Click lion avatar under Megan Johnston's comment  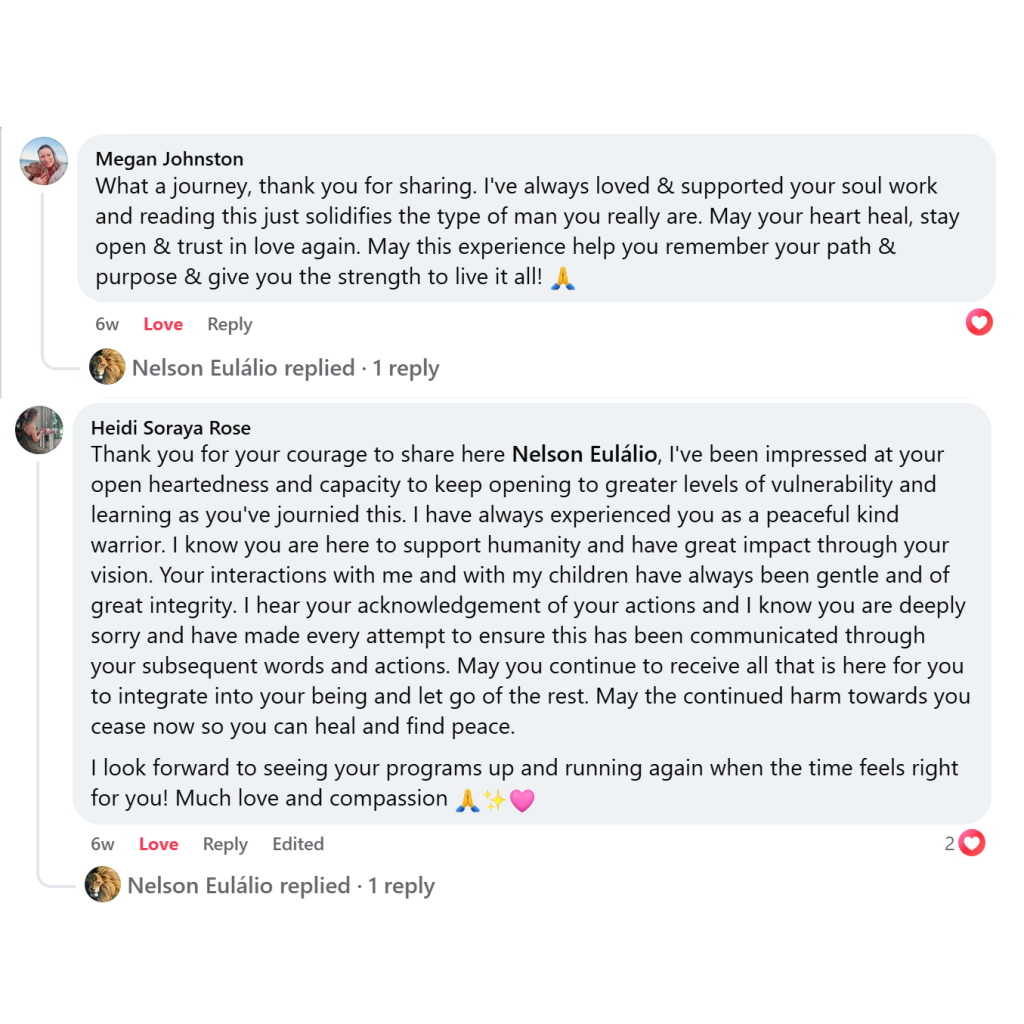(x=107, y=367)
